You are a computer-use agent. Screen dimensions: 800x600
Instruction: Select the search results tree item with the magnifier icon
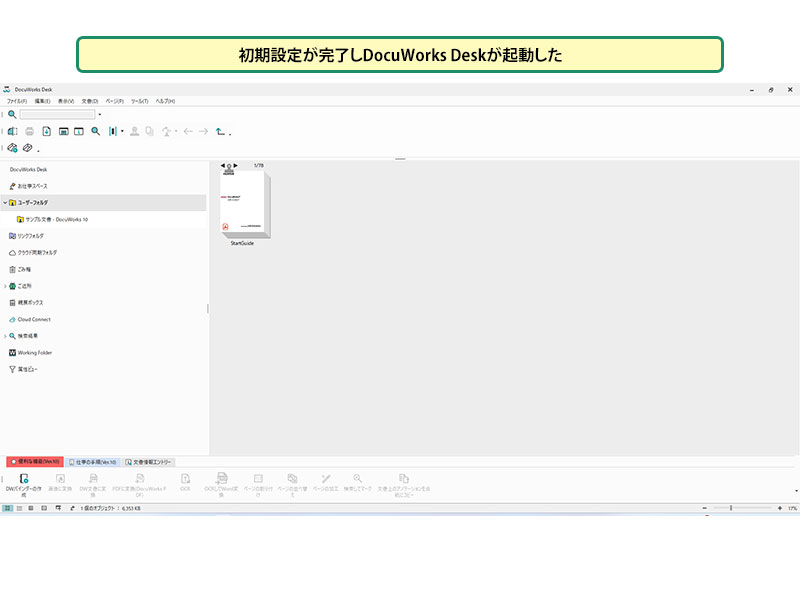pyautogui.click(x=23, y=336)
